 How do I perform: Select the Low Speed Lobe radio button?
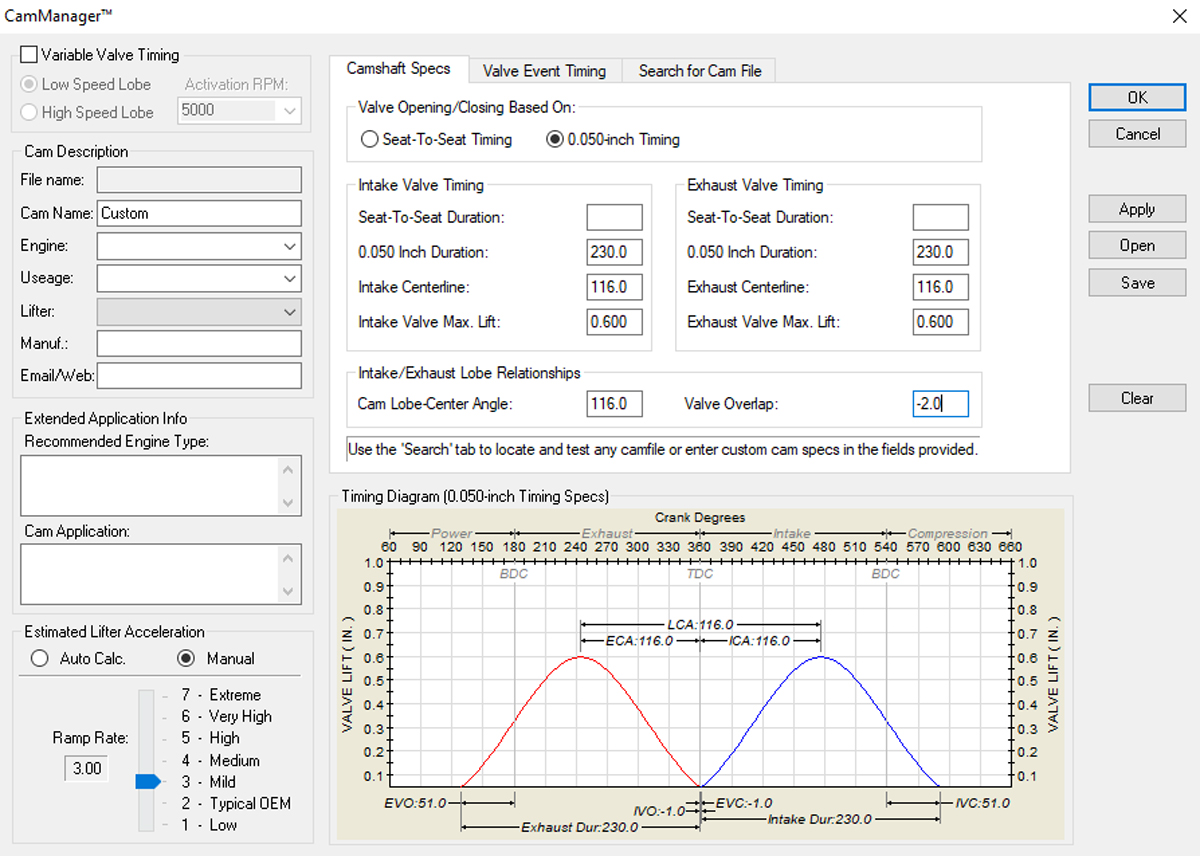(29, 85)
